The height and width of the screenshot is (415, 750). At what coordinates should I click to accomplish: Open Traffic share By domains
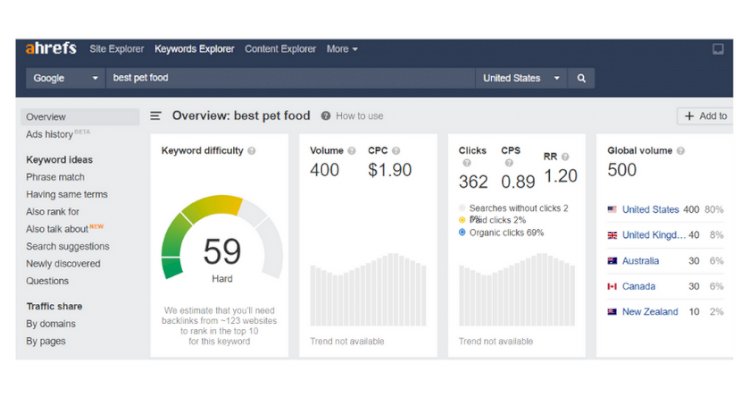coord(51,324)
